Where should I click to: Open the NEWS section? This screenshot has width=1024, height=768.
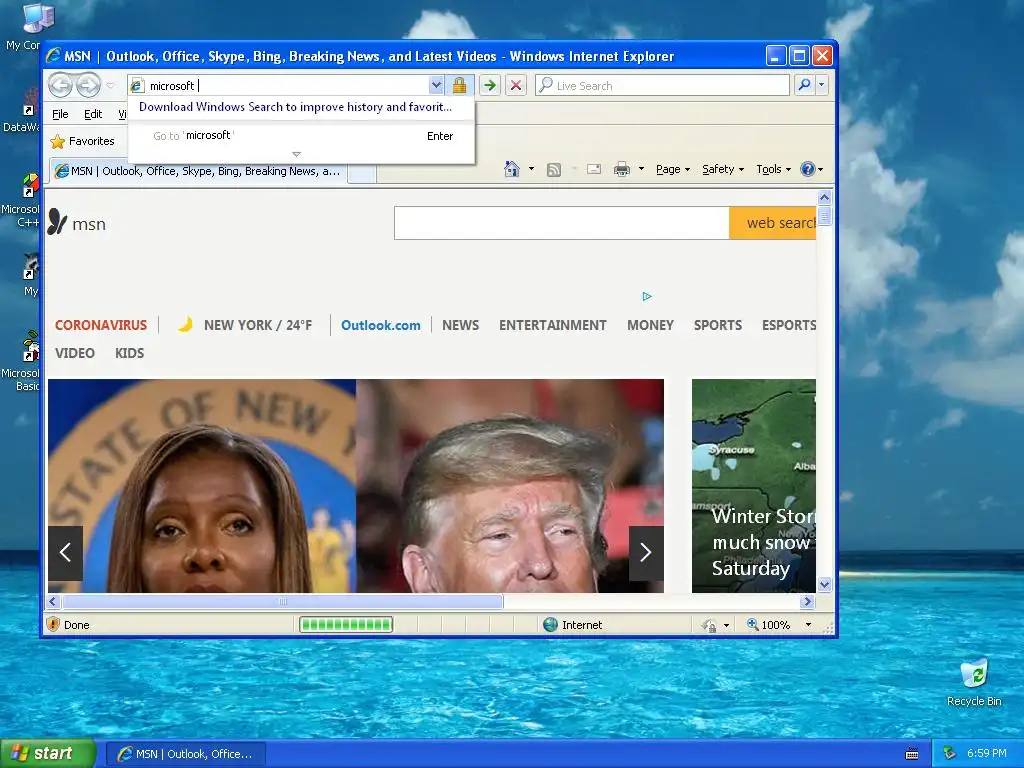460,325
